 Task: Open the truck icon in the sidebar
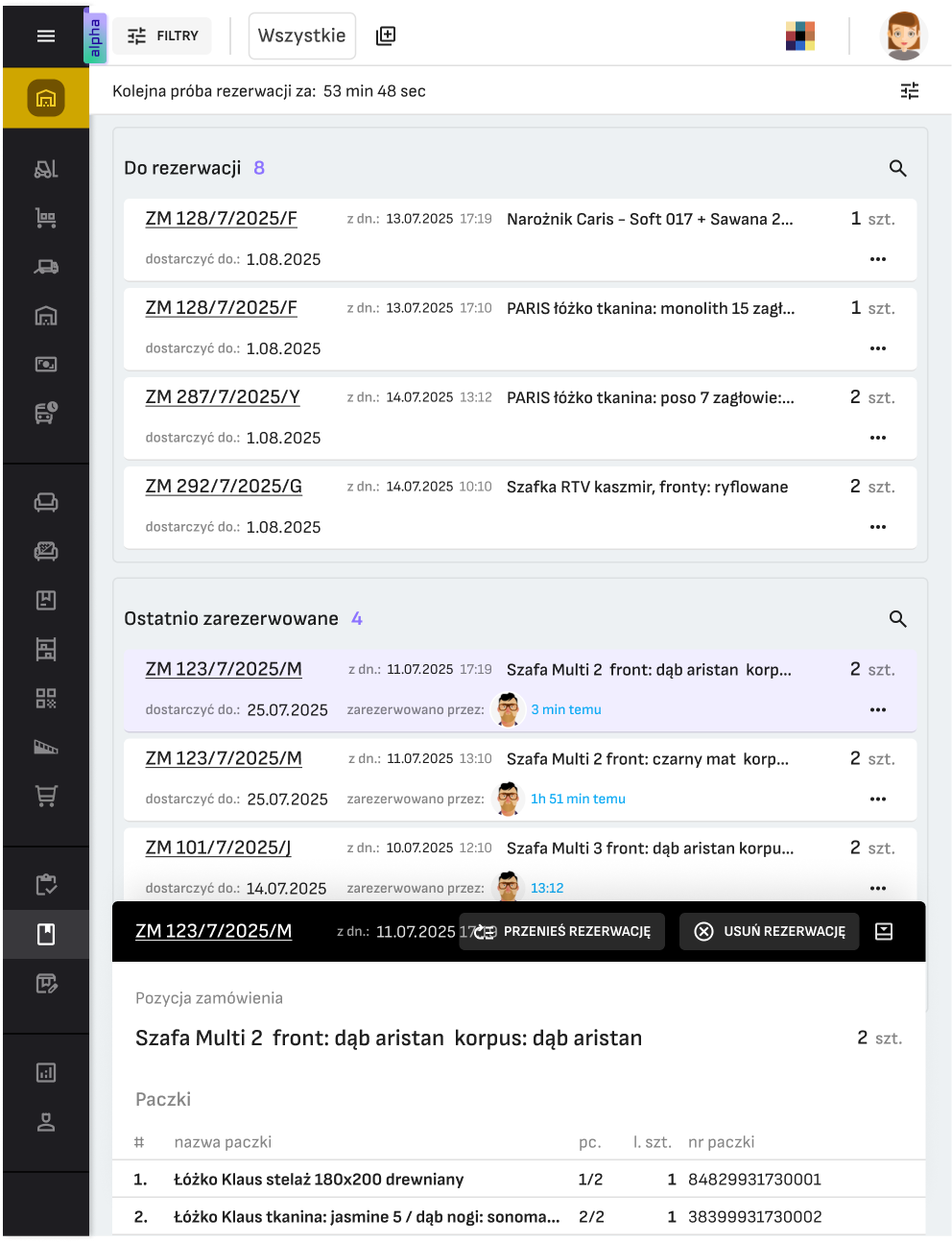[x=46, y=267]
